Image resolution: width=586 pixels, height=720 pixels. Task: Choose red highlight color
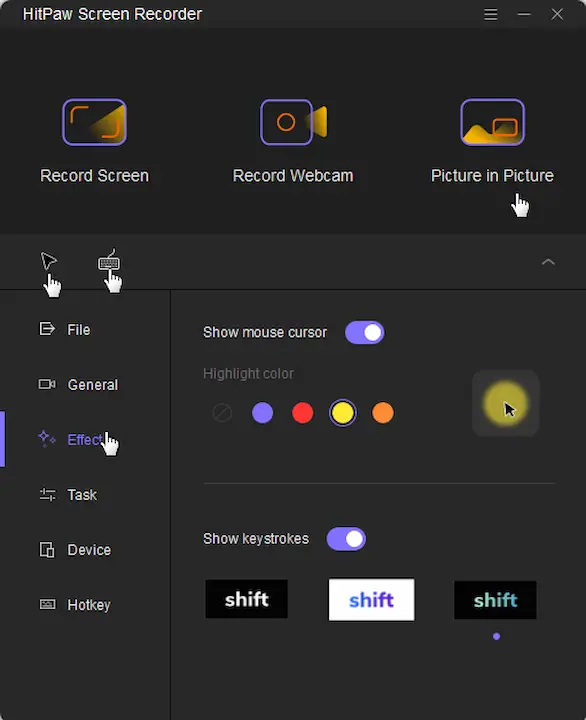click(x=303, y=412)
